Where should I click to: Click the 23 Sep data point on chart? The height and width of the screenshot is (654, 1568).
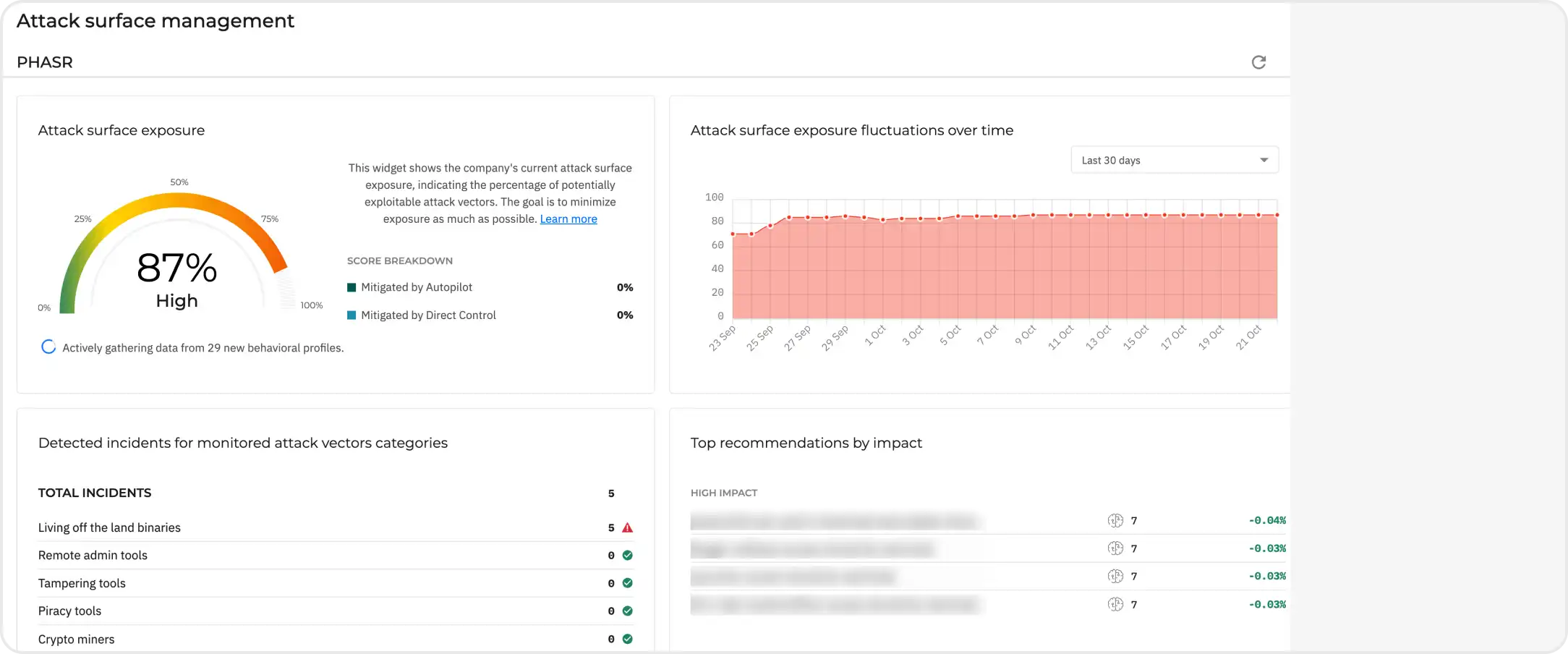[733, 234]
